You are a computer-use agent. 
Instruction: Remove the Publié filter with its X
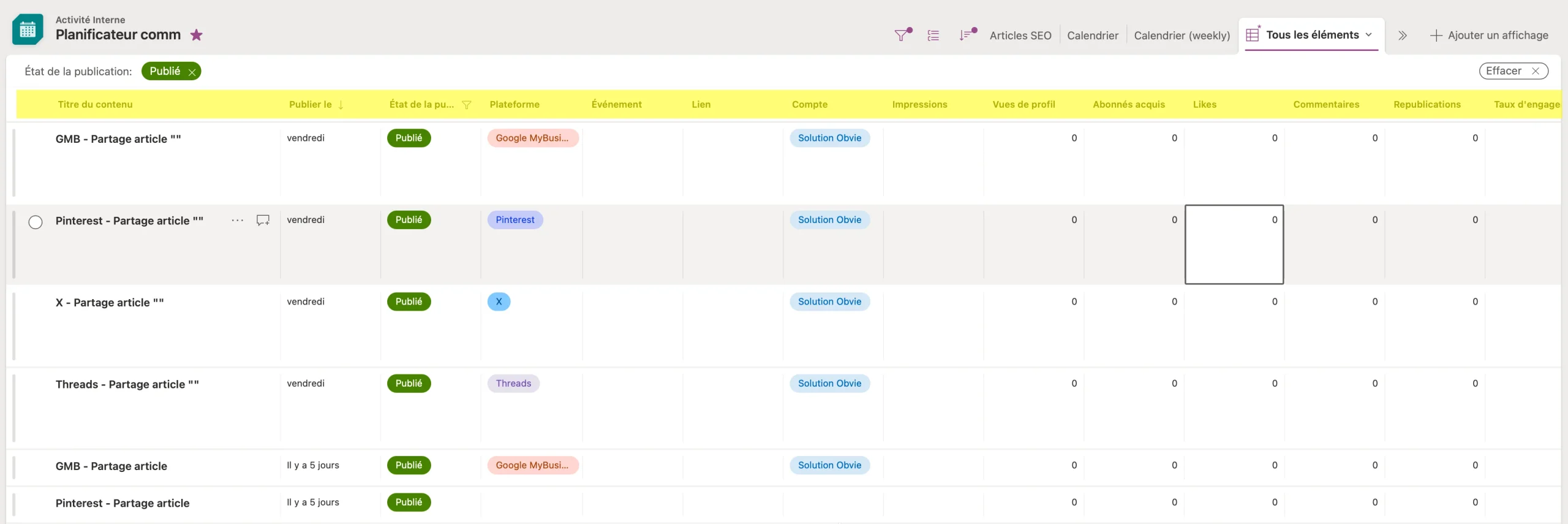[192, 72]
